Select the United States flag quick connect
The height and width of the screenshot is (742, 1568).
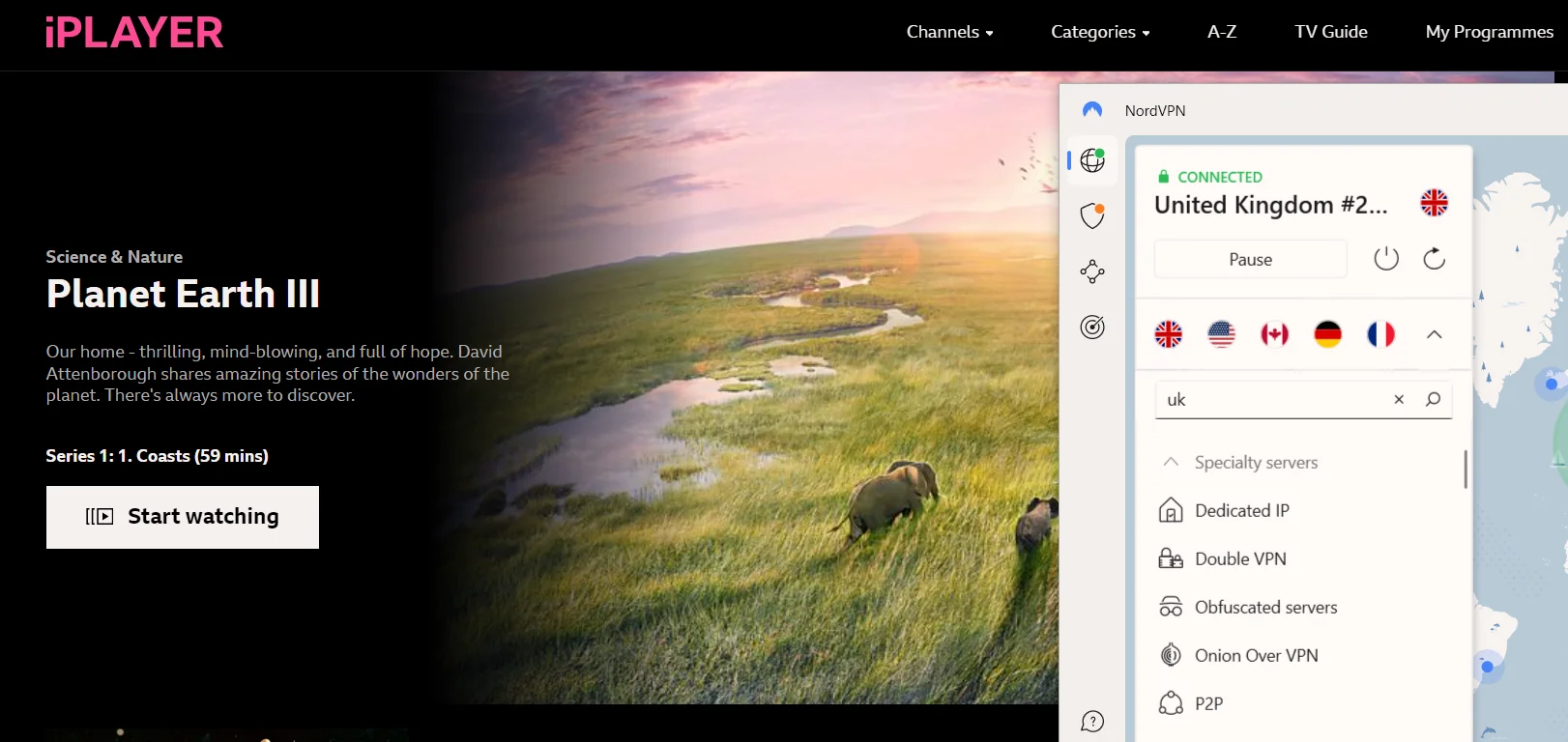tap(1222, 334)
